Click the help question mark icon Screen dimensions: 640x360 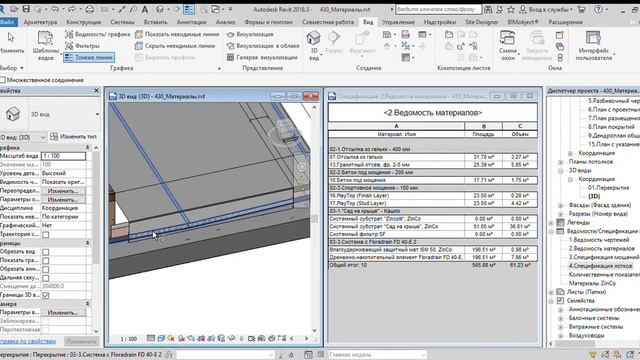598,9
